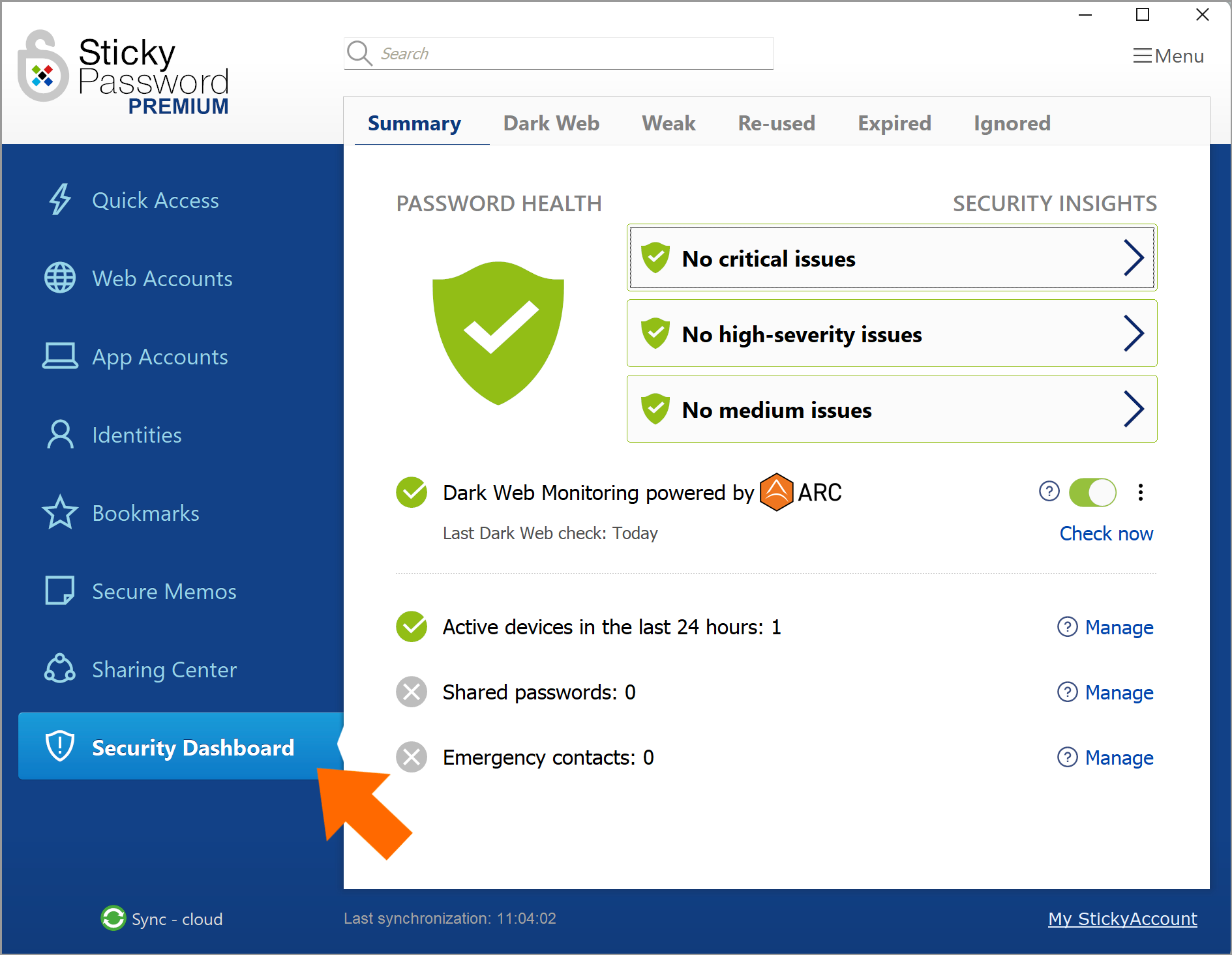
Task: Click 'Active devices in the last 24 hours: 1'
Action: pyautogui.click(x=612, y=626)
